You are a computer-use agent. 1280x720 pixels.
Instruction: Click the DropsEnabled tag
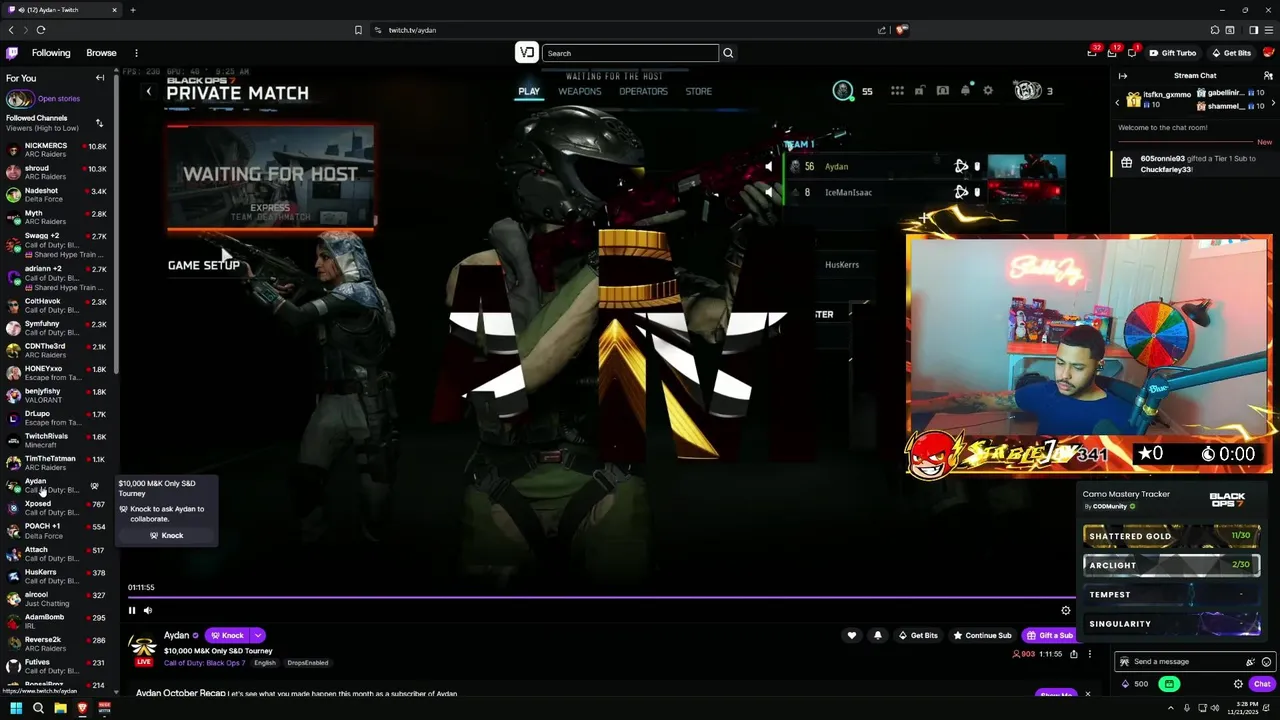click(x=308, y=663)
